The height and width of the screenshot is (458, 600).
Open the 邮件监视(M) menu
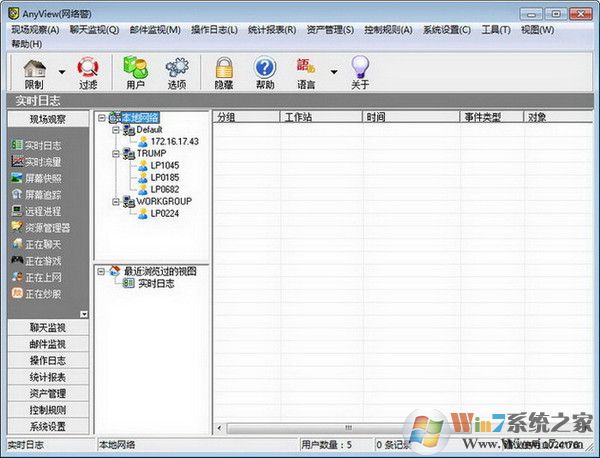tap(155, 30)
